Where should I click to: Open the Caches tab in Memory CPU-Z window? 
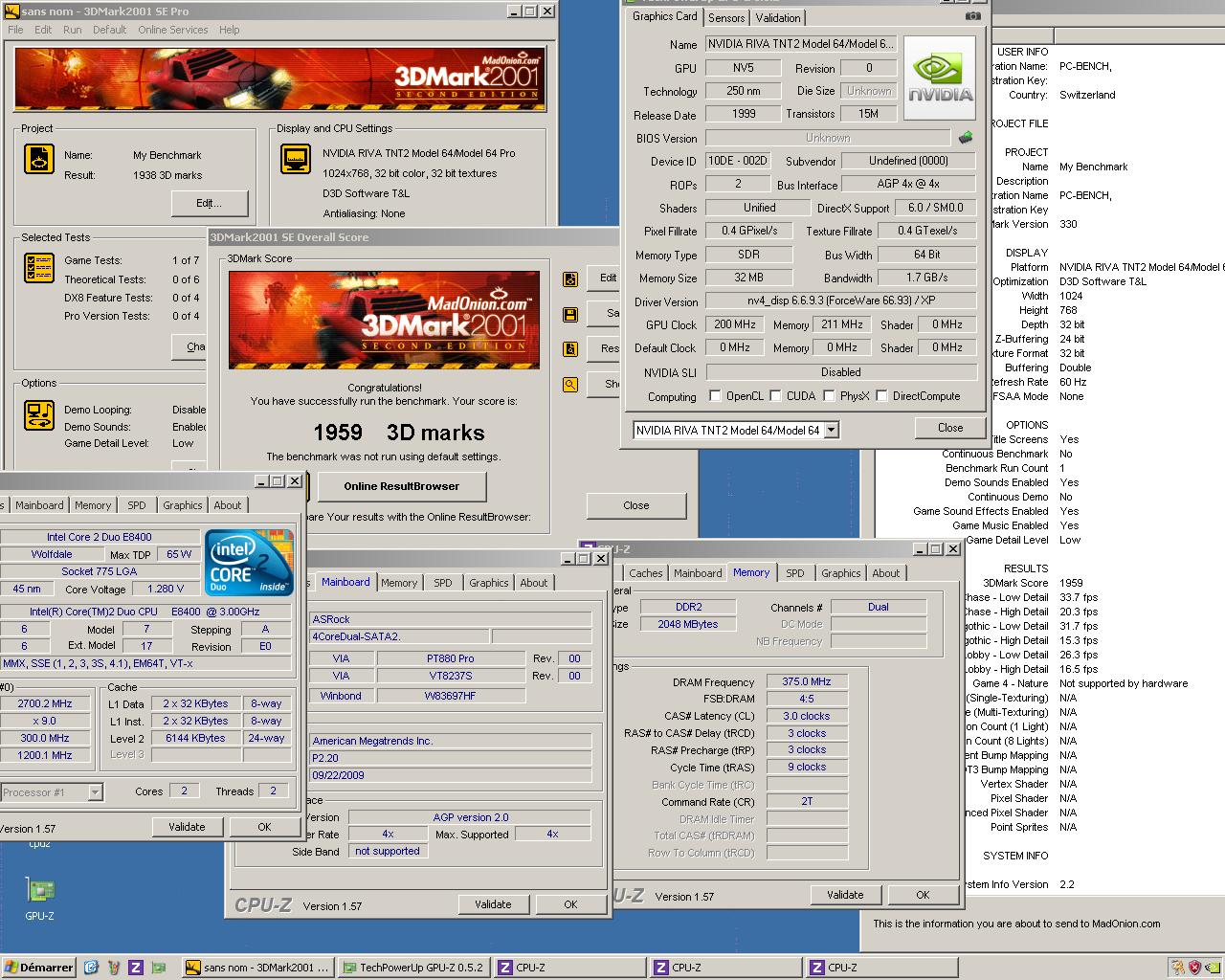(645, 573)
